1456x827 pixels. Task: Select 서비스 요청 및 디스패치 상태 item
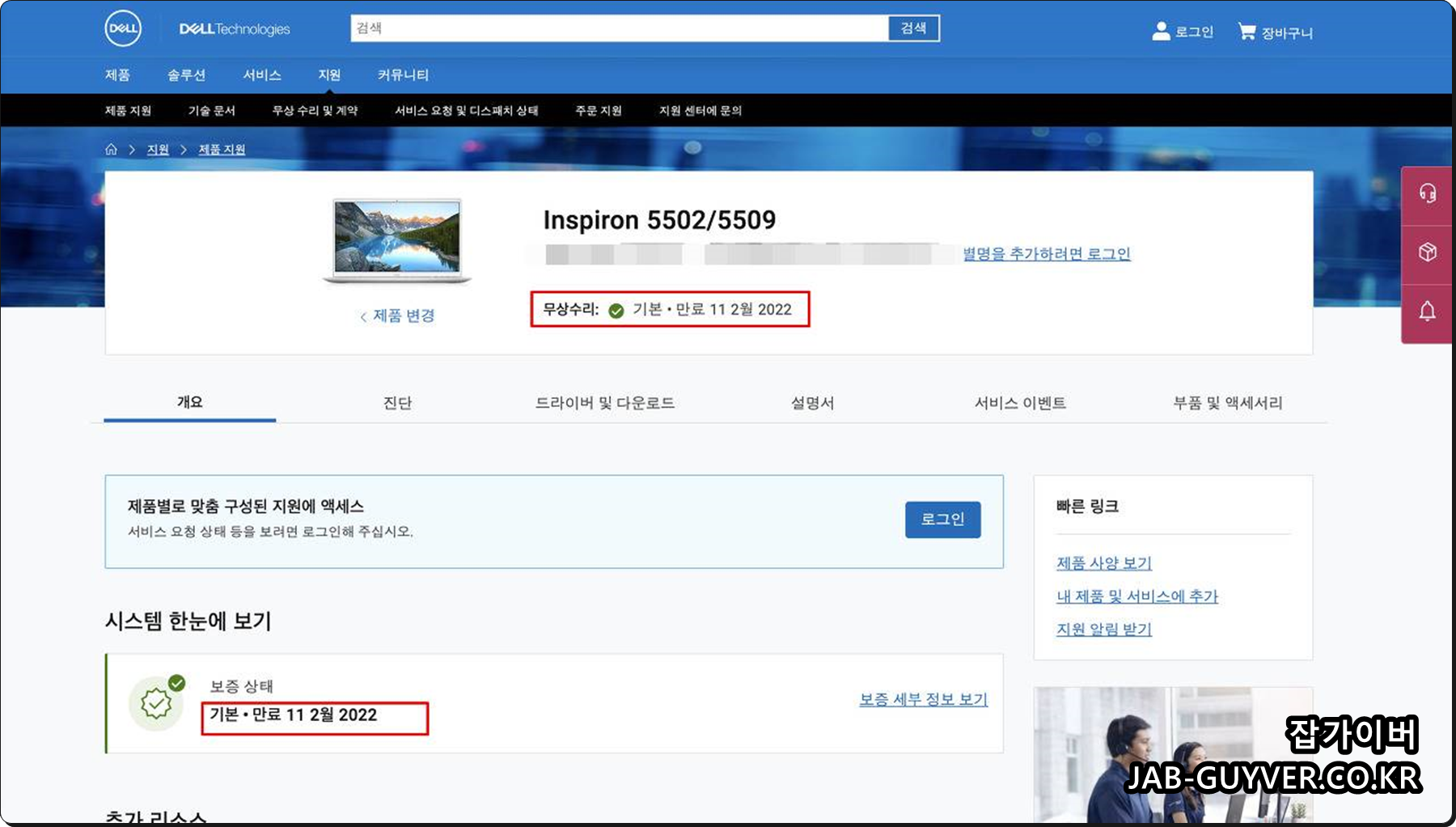(x=466, y=111)
